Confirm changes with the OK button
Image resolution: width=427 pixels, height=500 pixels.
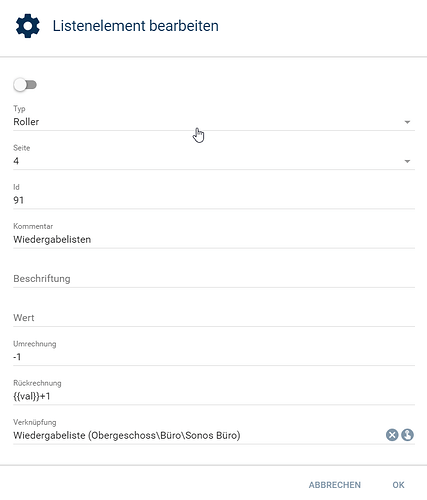coord(398,485)
